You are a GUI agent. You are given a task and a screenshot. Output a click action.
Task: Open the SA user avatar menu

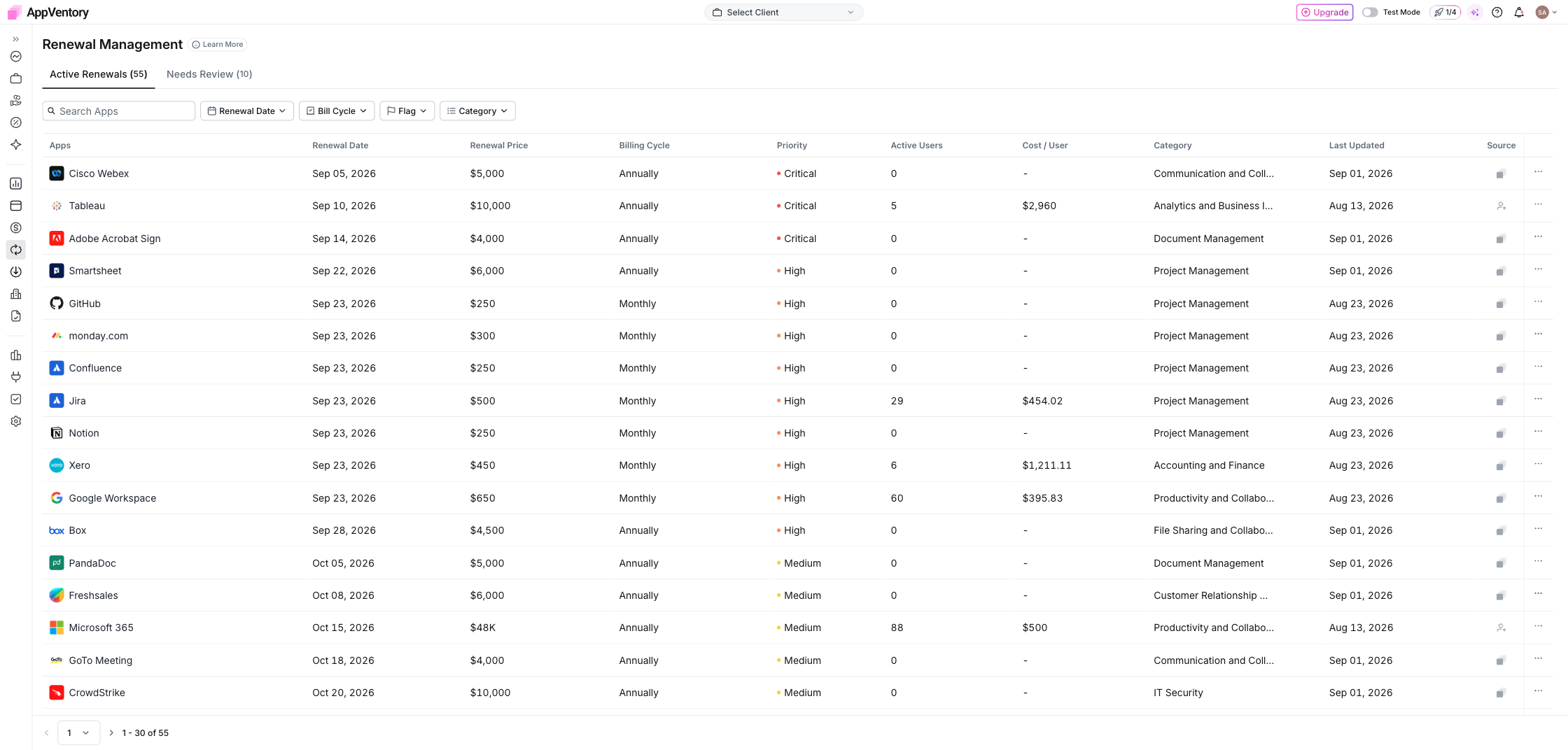point(1546,12)
